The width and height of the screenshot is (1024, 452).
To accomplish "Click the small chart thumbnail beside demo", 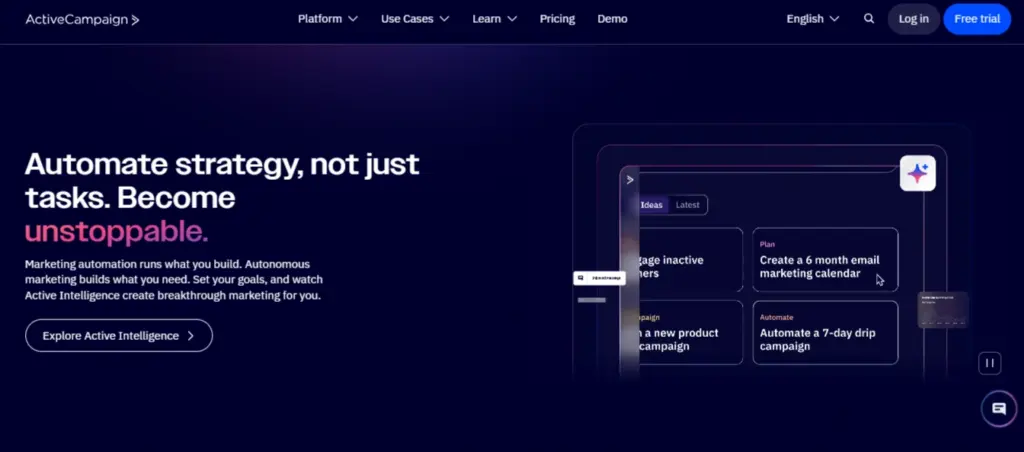I will click(942, 310).
